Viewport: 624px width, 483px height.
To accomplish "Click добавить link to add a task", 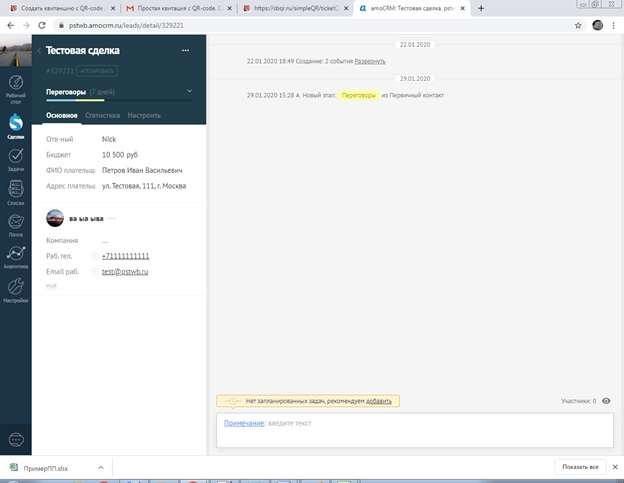I will [x=379, y=401].
